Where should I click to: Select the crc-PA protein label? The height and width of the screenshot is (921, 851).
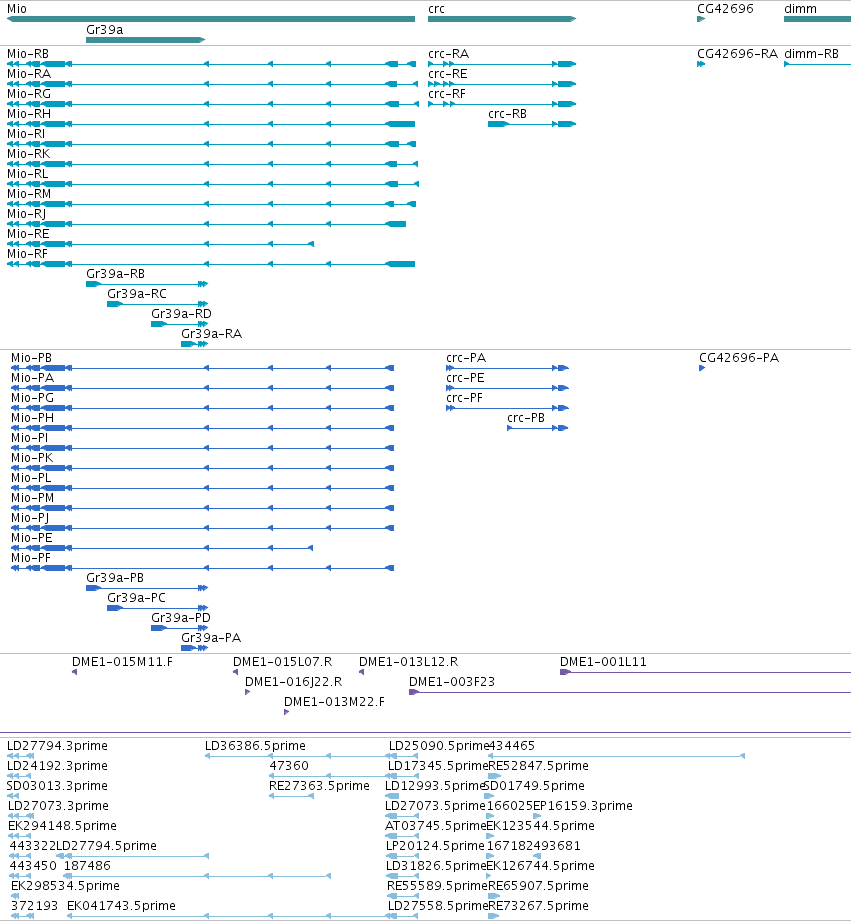[x=466, y=358]
